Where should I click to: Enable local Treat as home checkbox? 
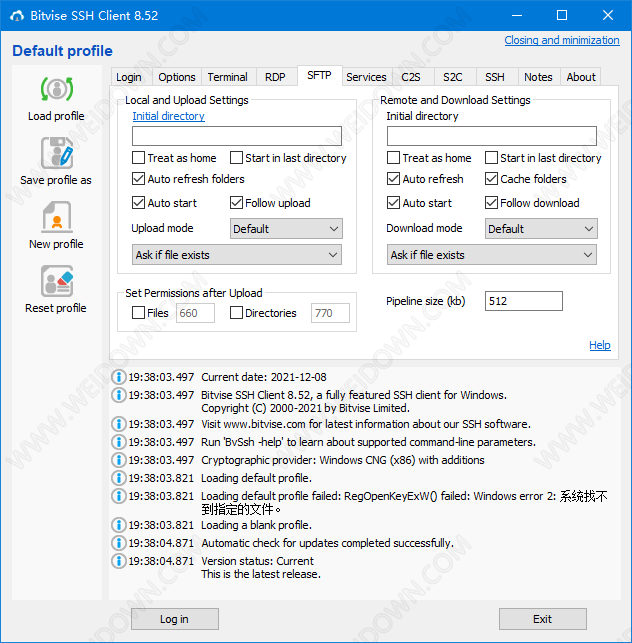(x=138, y=158)
